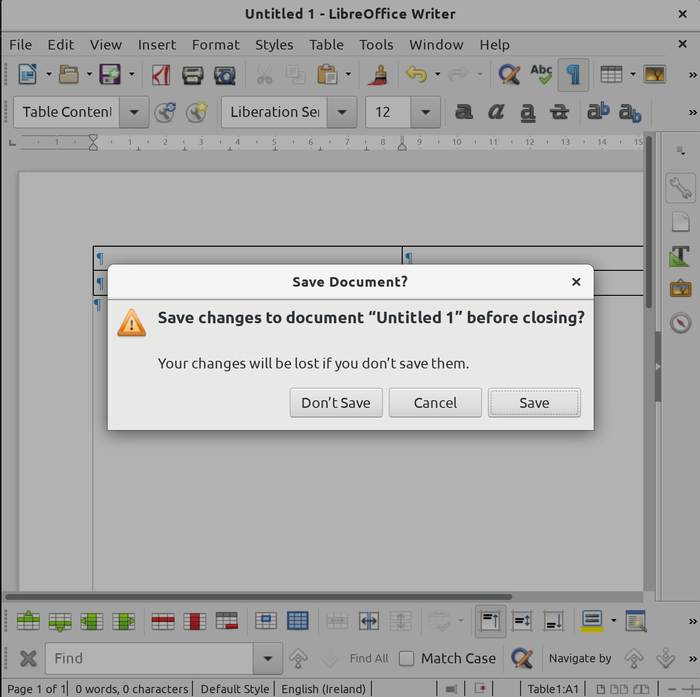The height and width of the screenshot is (697, 700).
Task: Click the Don't Save button
Action: [x=336, y=403]
